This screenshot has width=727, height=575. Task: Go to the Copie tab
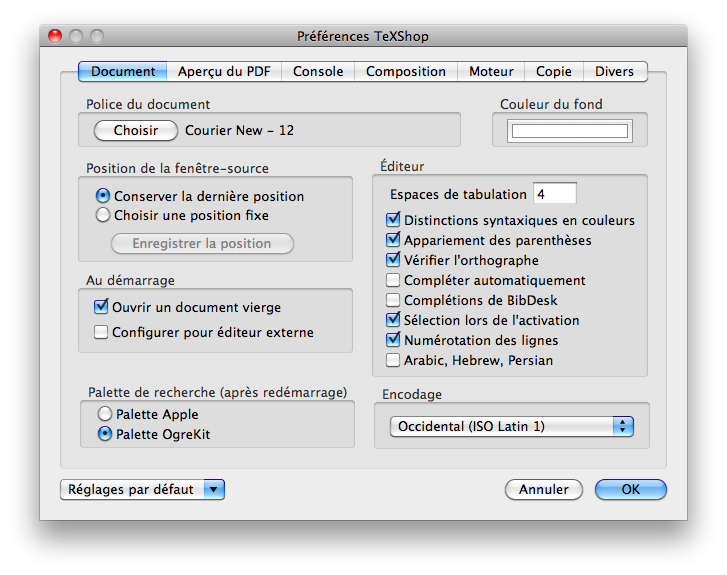pos(554,71)
